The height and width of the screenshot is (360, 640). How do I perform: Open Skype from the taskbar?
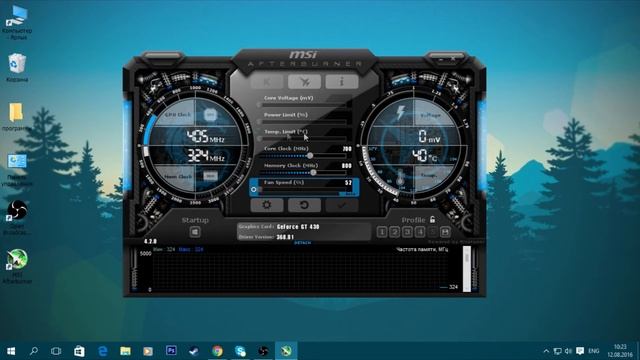240,351
